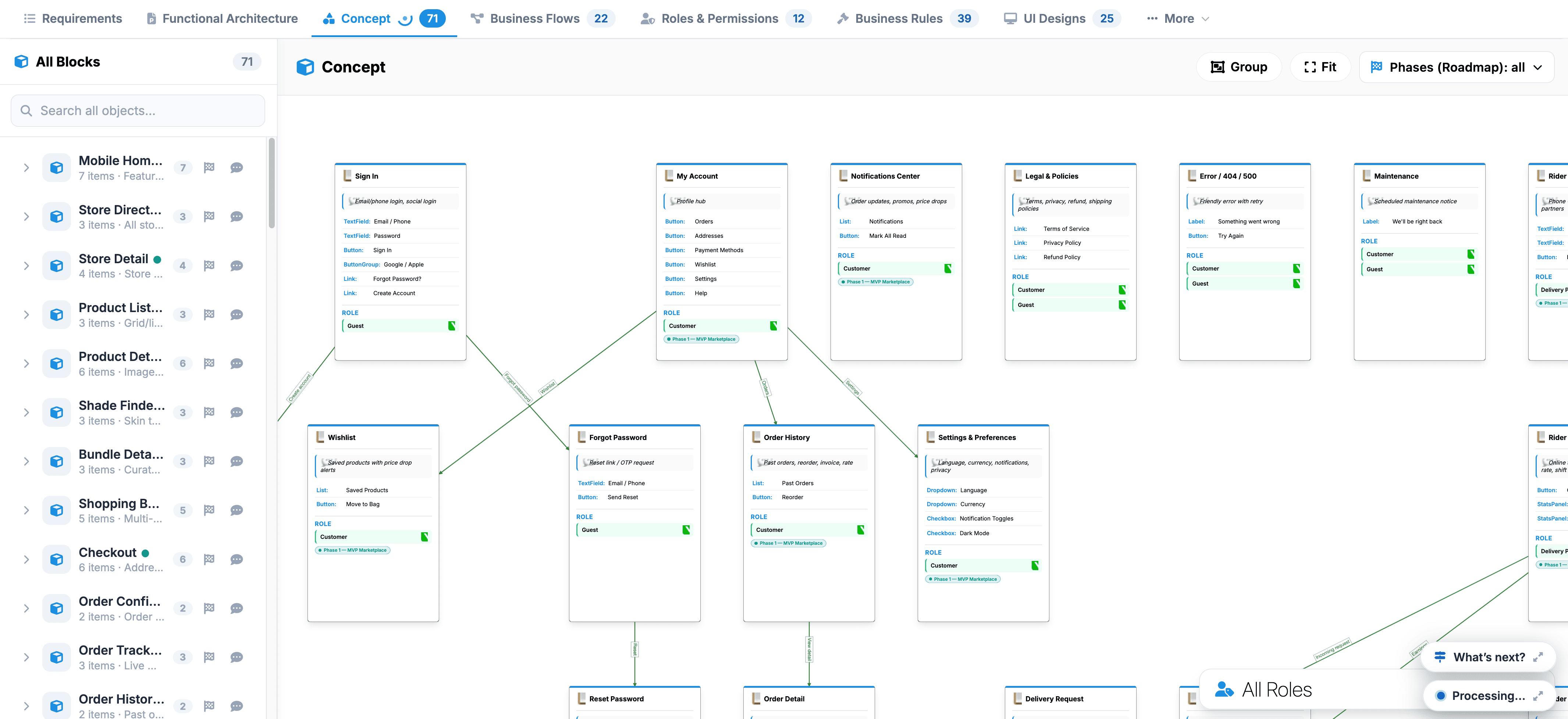Click the My Account card page icon
The height and width of the screenshot is (719, 1568).
pos(669,176)
